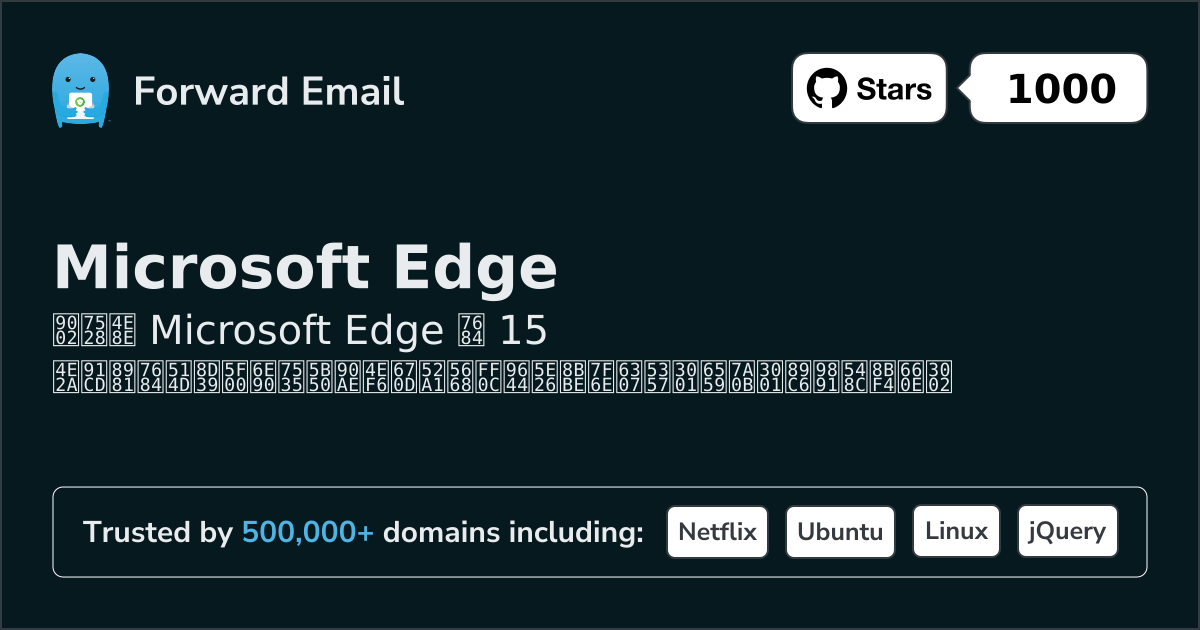Select the Ubuntu badge
The width and height of the screenshot is (1200, 630).
click(x=840, y=532)
